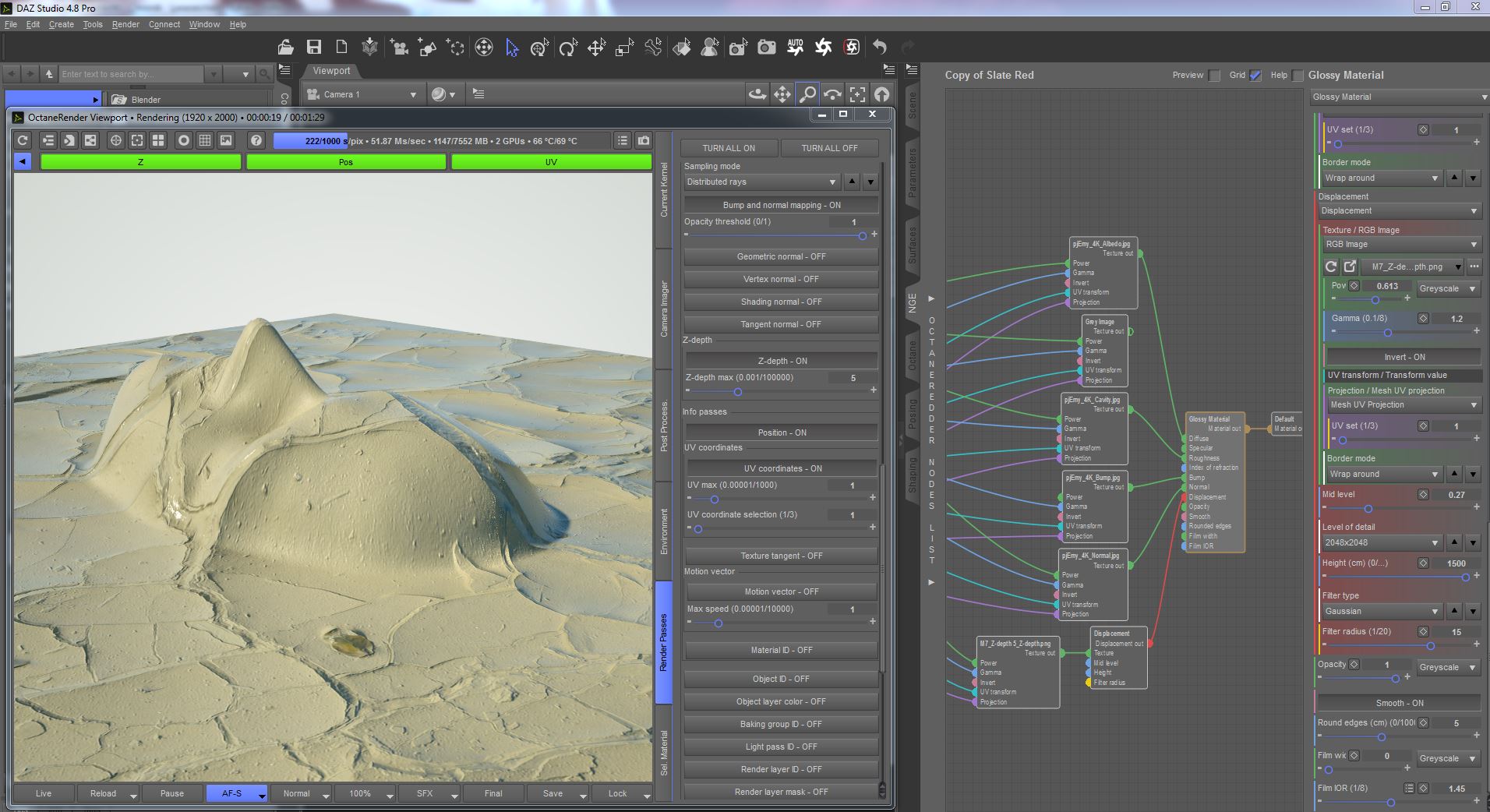Toggle Z-depth - ON pass button
Image resolution: width=1490 pixels, height=812 pixels.
click(782, 361)
